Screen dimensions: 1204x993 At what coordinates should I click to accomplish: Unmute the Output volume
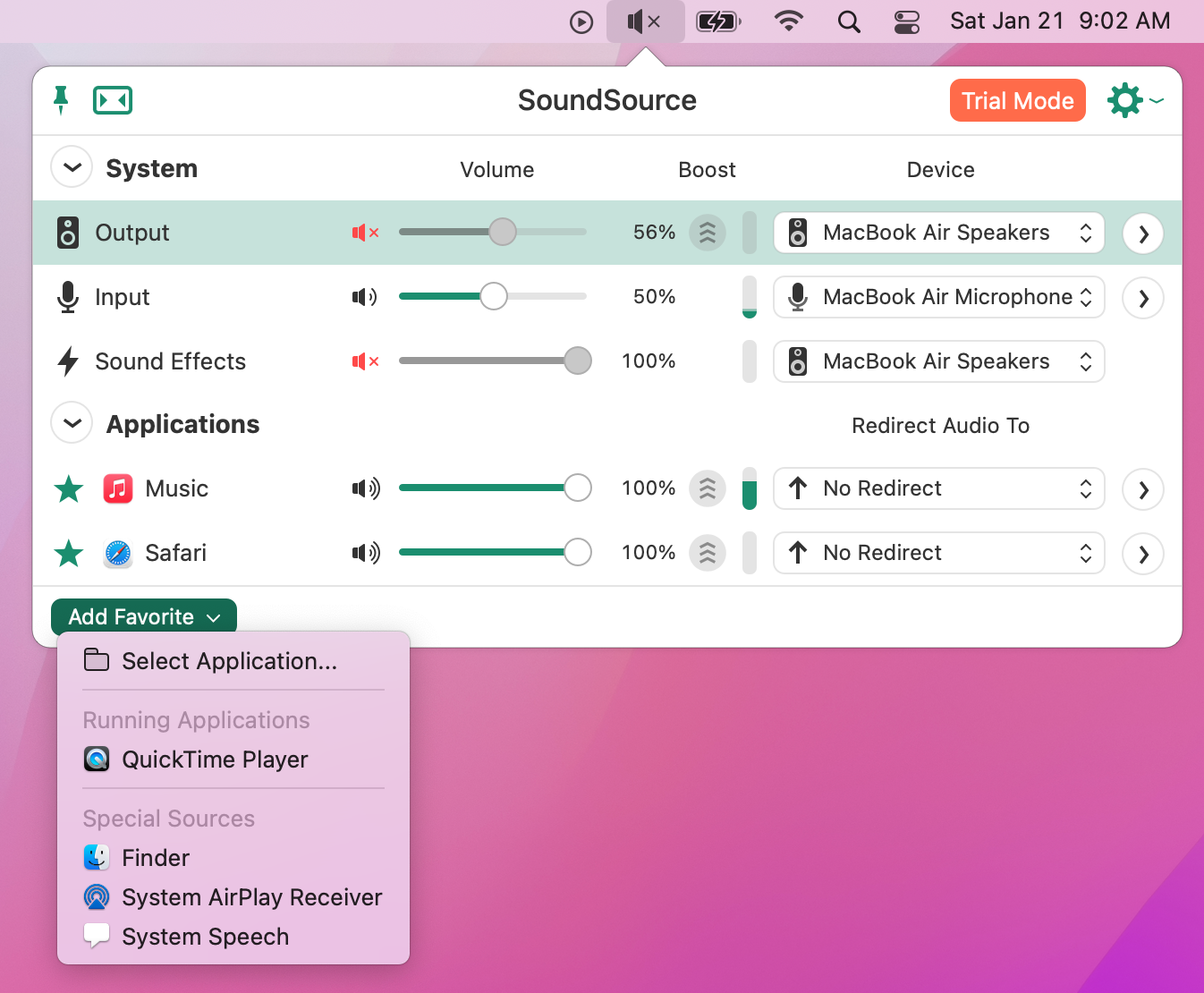(365, 233)
